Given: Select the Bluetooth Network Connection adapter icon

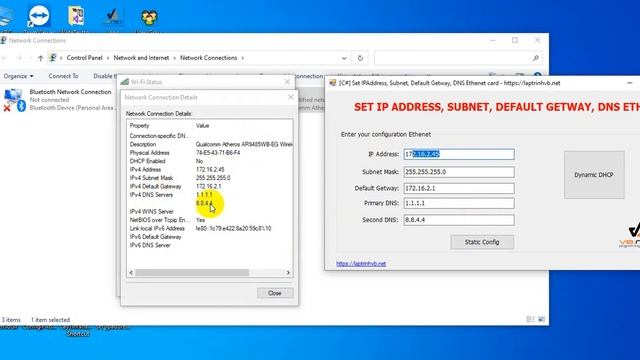Looking at the screenshot, I should click(14, 100).
